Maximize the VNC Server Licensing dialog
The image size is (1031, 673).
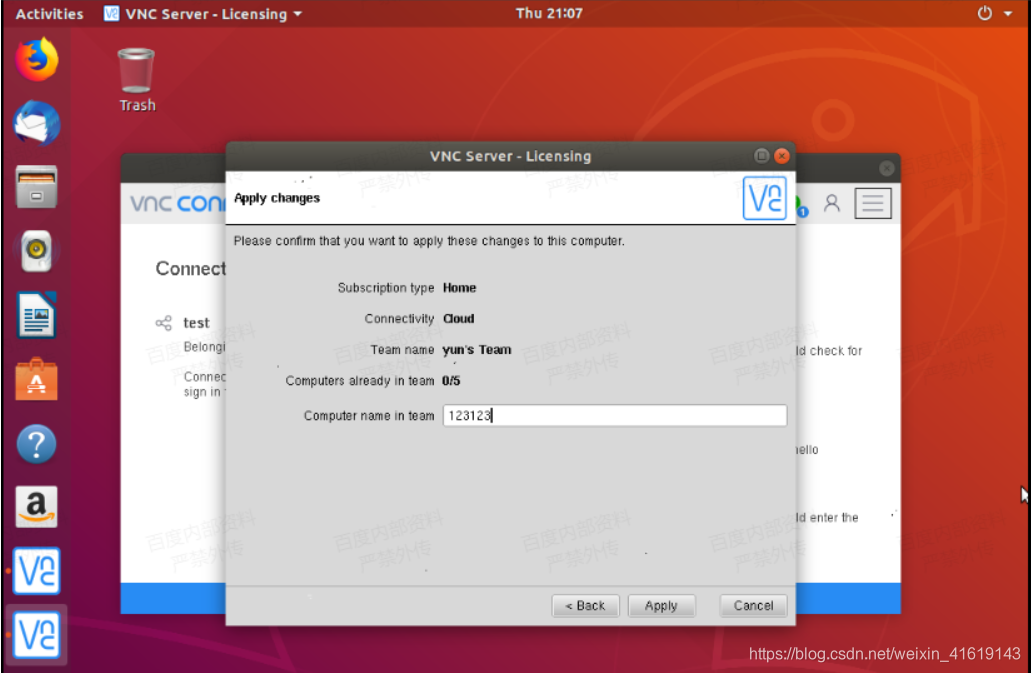761,156
